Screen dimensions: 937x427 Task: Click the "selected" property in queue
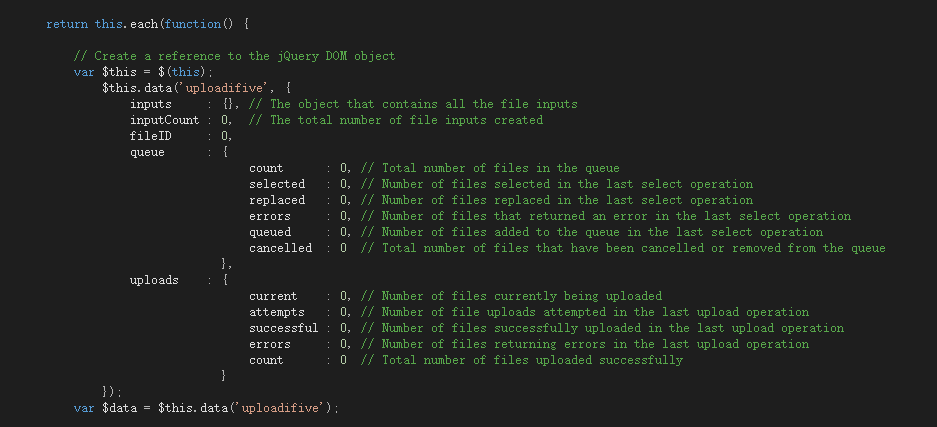tap(277, 184)
